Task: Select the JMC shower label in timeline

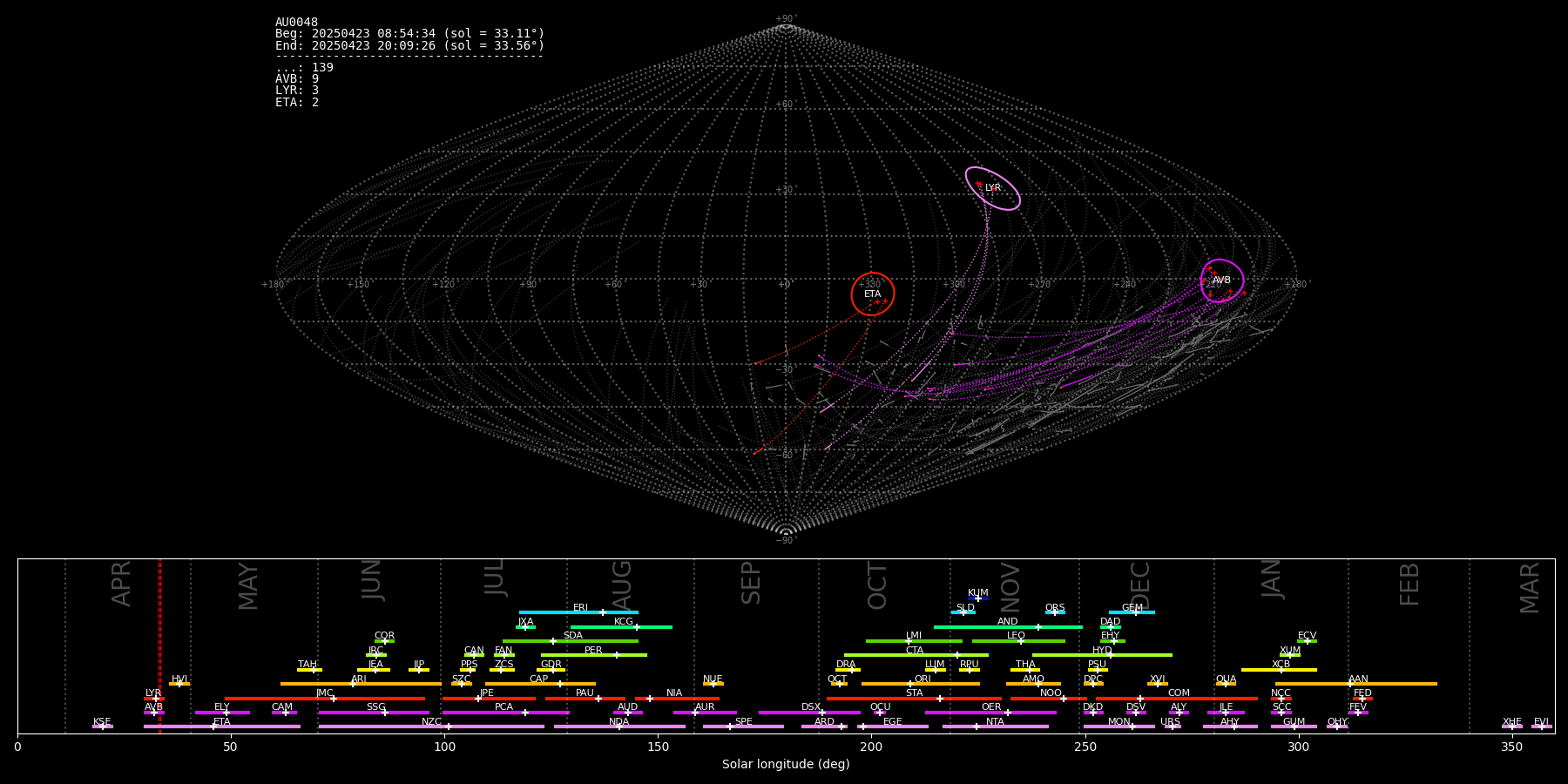Action: 325,693
